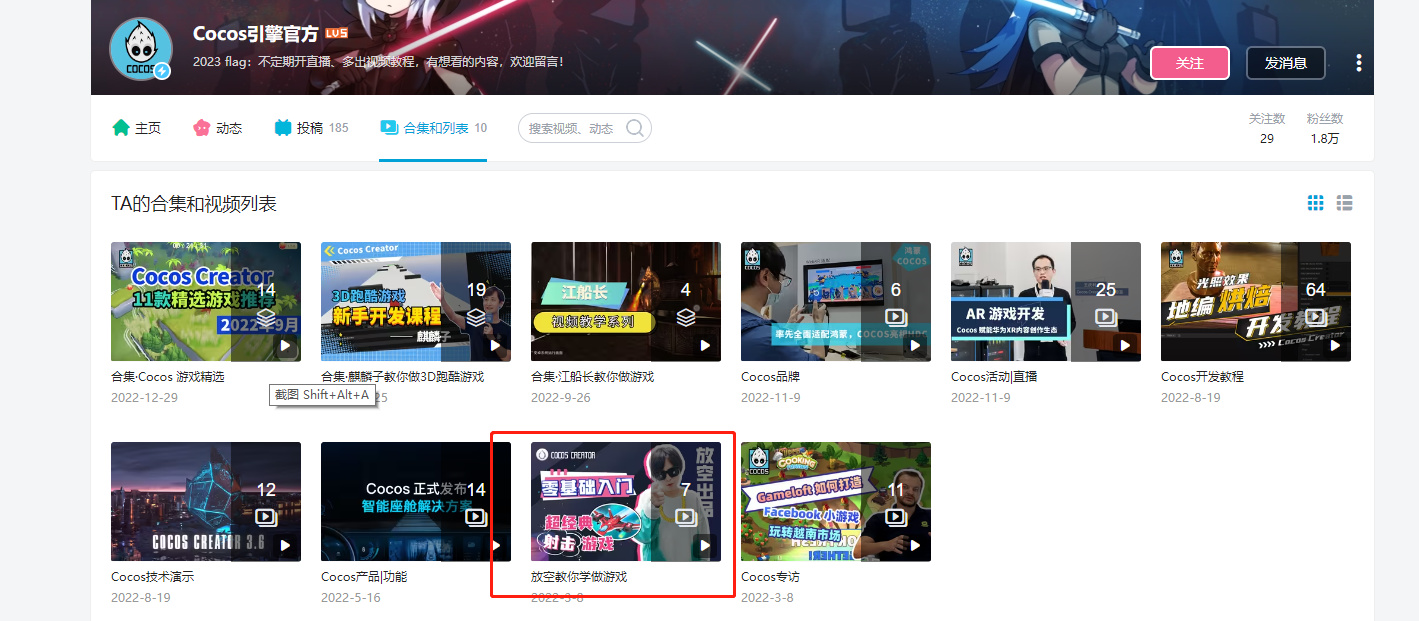Play the Cocos活动|直播 video list

tap(1125, 346)
